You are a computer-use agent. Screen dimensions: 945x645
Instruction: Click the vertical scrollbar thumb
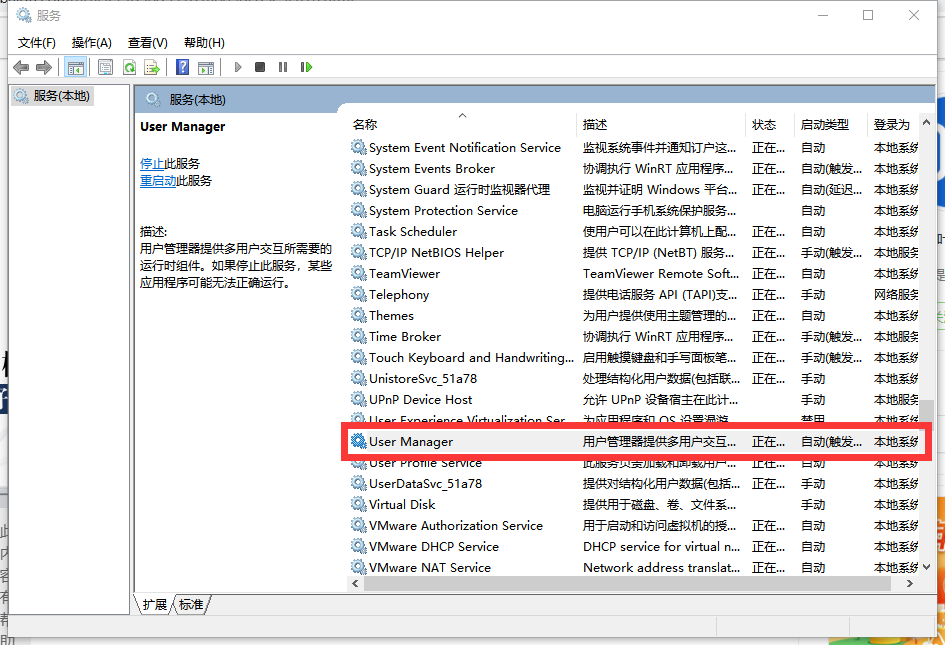coord(926,410)
